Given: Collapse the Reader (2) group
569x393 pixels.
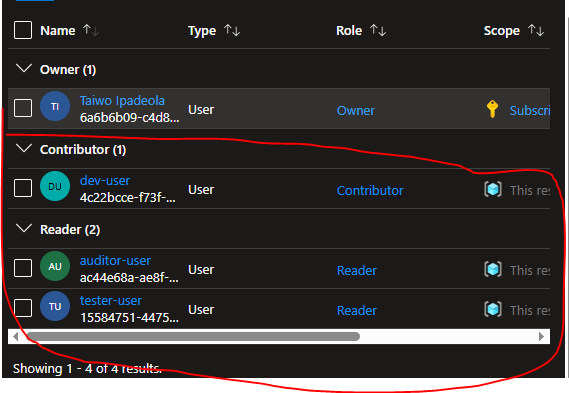Looking at the screenshot, I should tap(24, 228).
